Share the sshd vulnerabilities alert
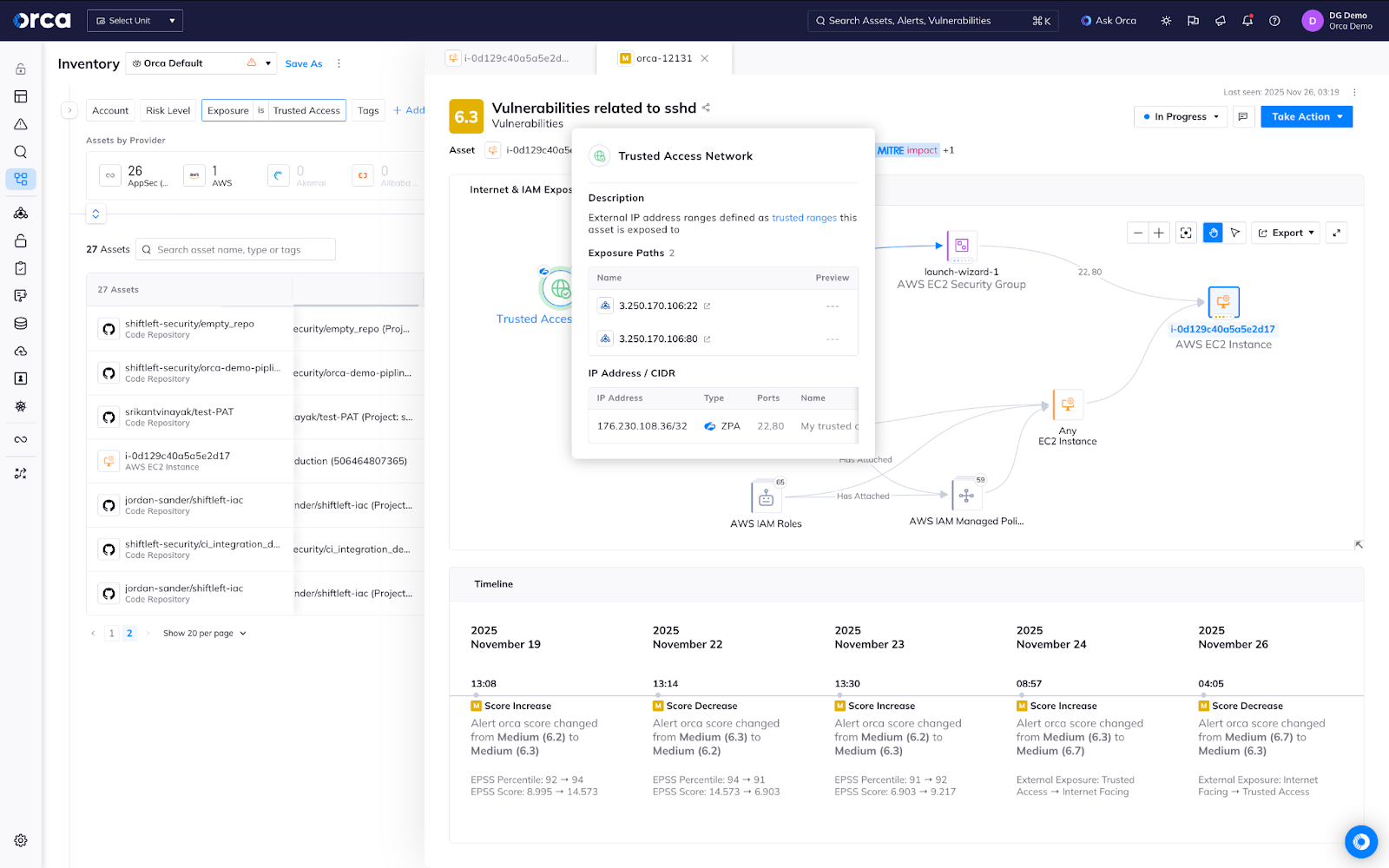The height and width of the screenshot is (868, 1389). click(707, 108)
